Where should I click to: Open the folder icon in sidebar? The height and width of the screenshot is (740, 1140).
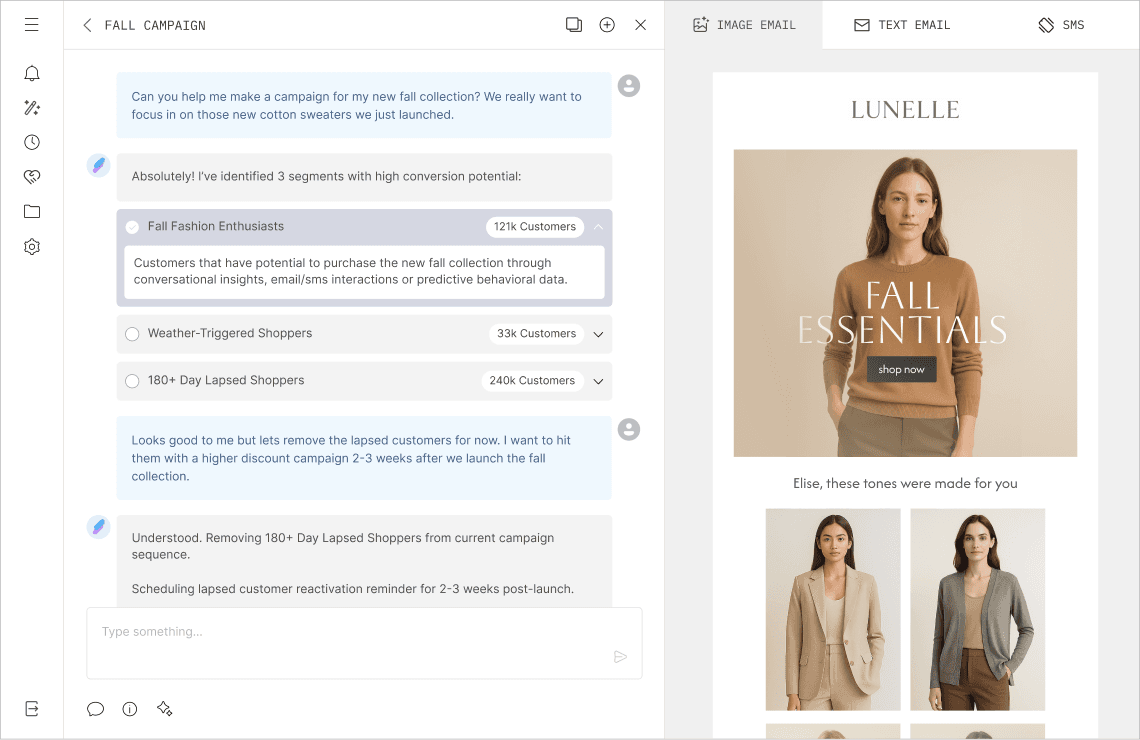(31, 212)
